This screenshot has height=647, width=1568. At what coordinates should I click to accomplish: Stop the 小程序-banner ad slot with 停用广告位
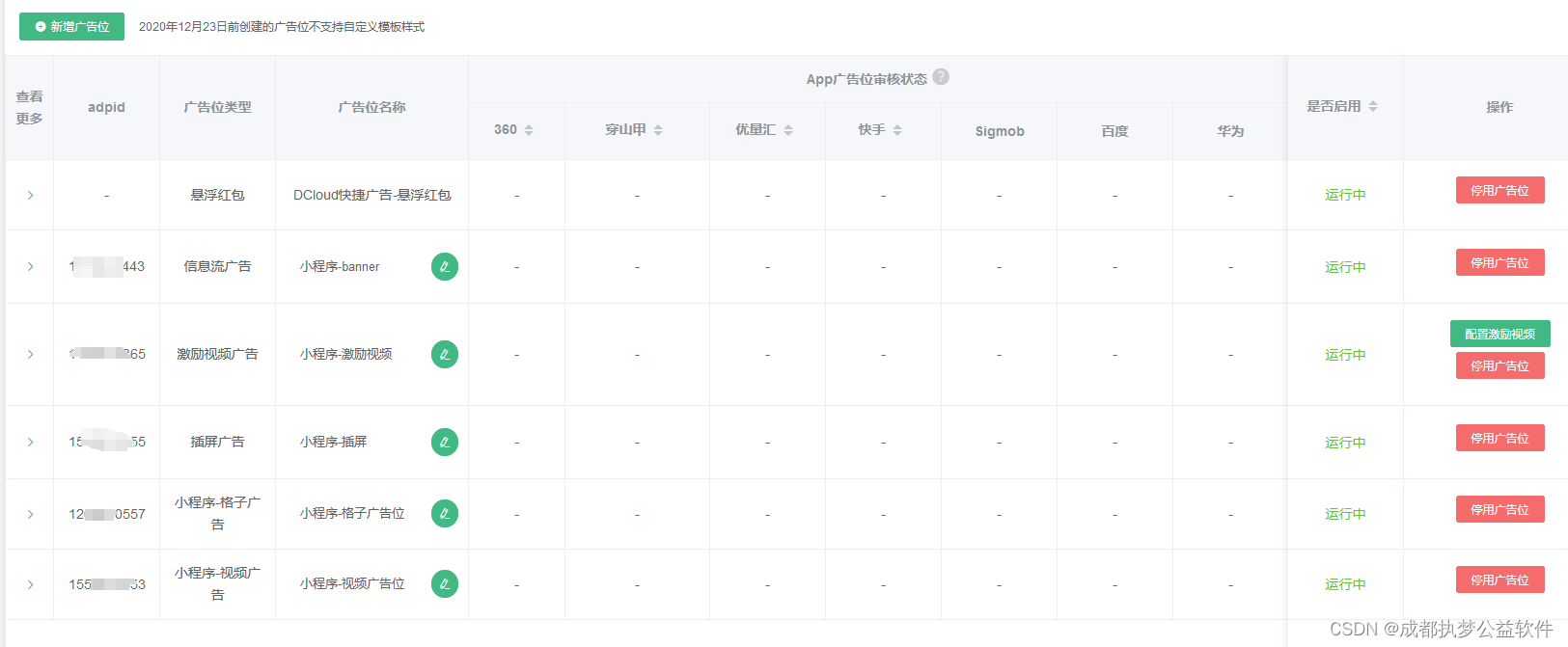(x=1499, y=262)
